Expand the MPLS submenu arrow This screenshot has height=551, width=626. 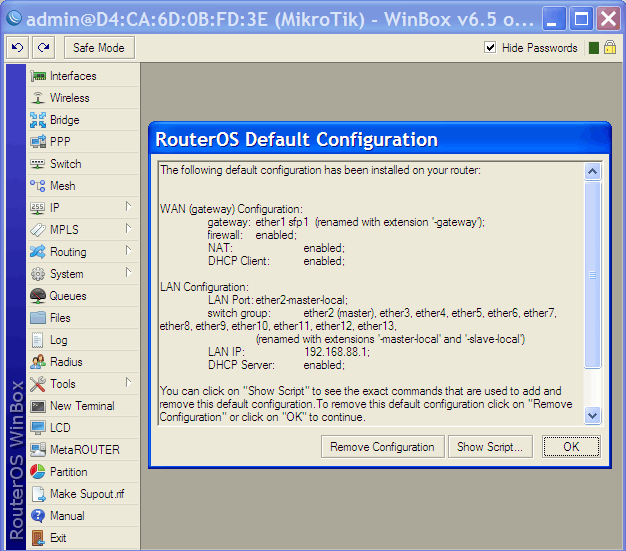(128, 228)
